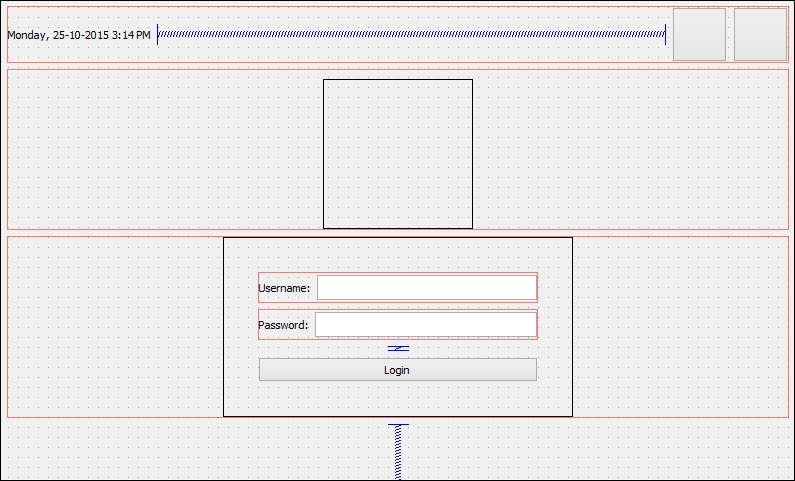Click the Login button
This screenshot has width=795, height=481.
pyautogui.click(x=398, y=369)
